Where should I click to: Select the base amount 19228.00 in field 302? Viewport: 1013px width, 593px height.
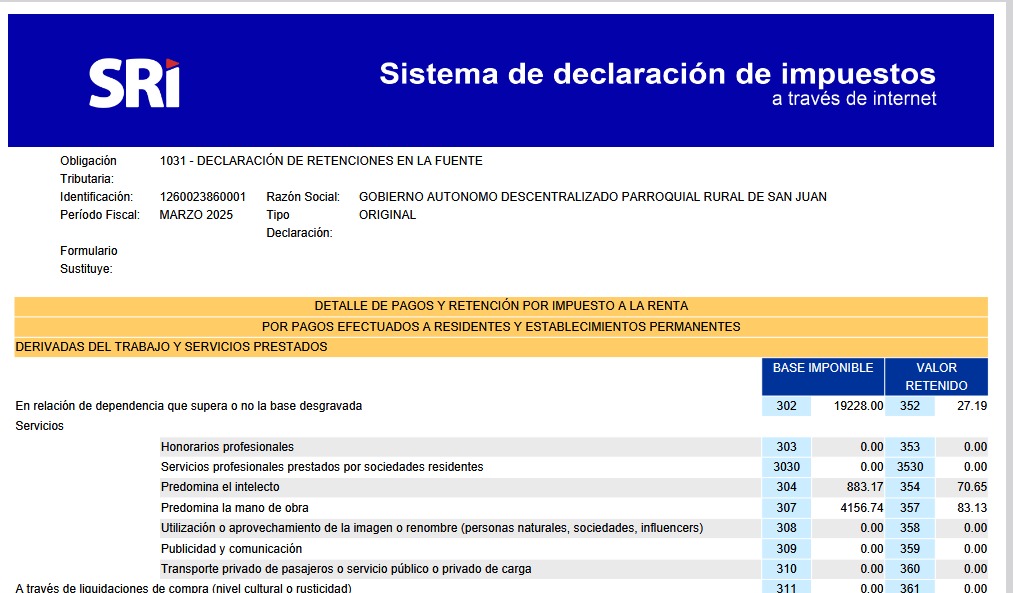point(859,406)
